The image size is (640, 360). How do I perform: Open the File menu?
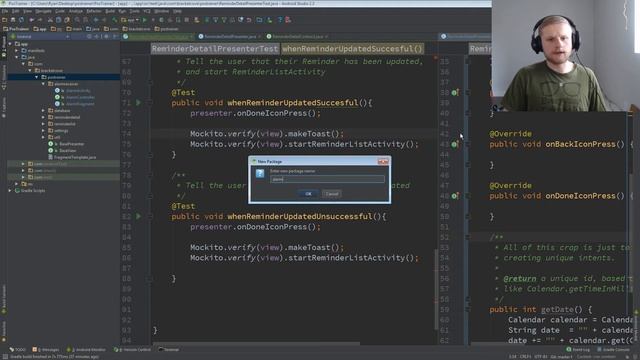pyautogui.click(x=5, y=11)
